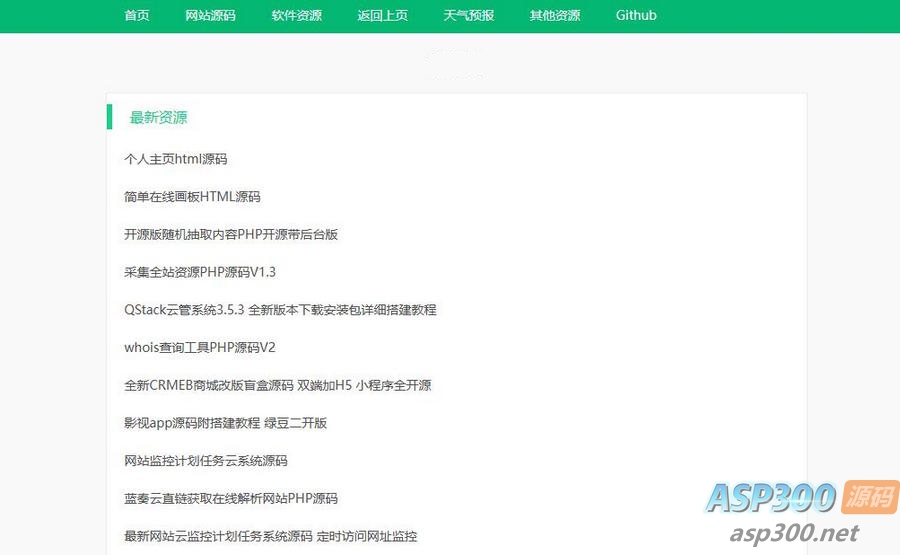Image resolution: width=900 pixels, height=555 pixels.
Task: Open the 采集全站资源PHP源码V1.3 link
Action: [200, 272]
